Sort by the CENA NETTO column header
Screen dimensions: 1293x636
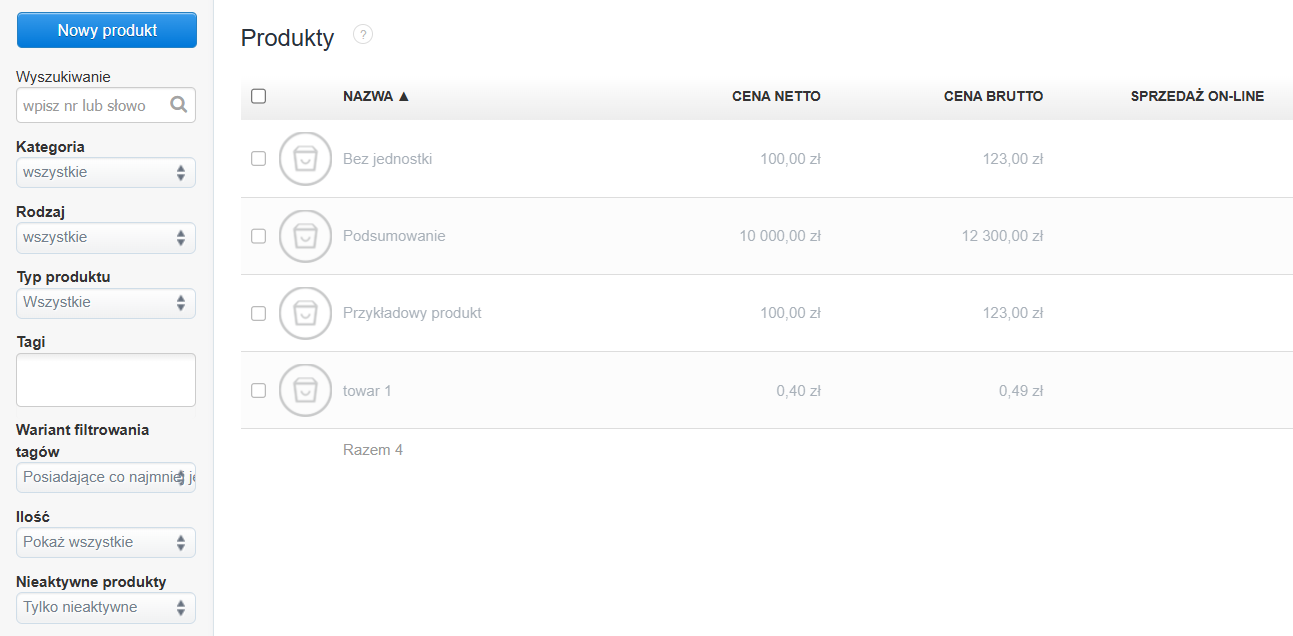[776, 97]
